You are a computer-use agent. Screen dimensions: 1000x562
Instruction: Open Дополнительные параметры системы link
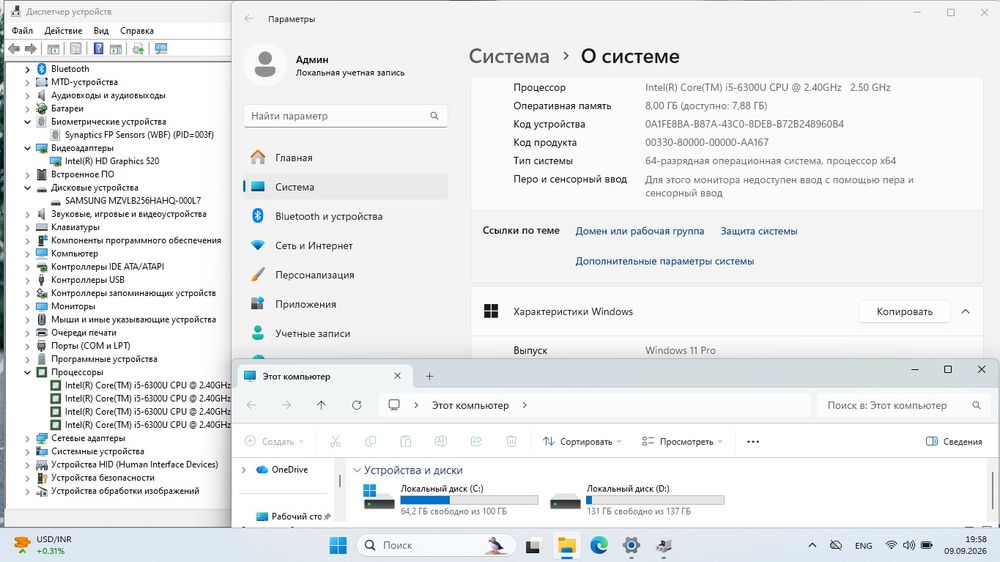pos(665,261)
